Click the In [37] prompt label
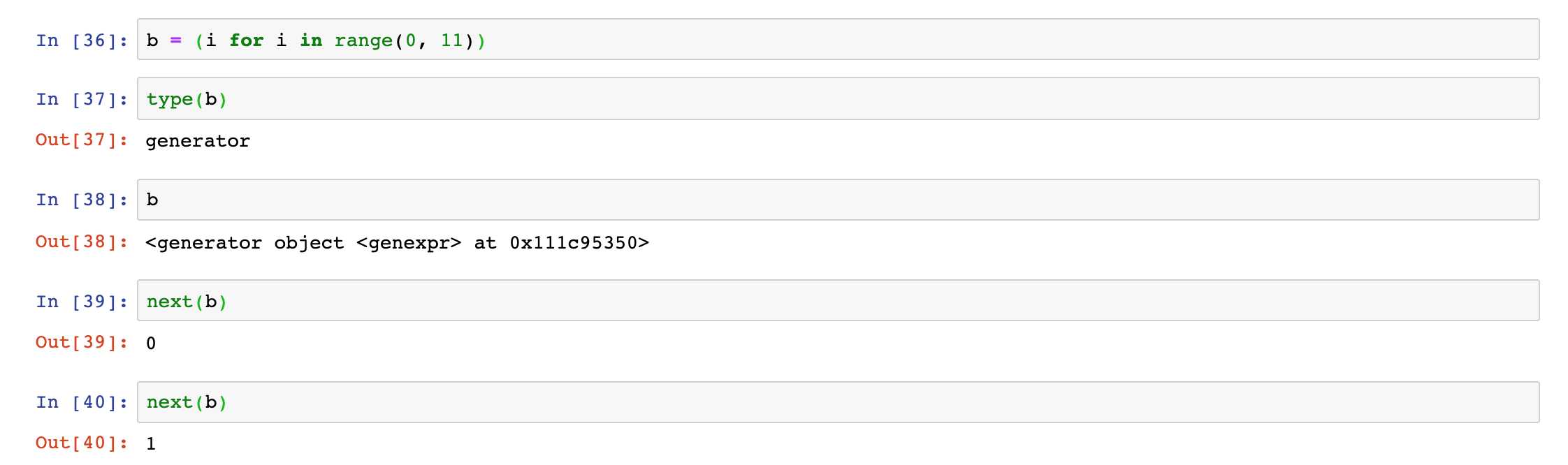1568x465 pixels. click(82, 99)
